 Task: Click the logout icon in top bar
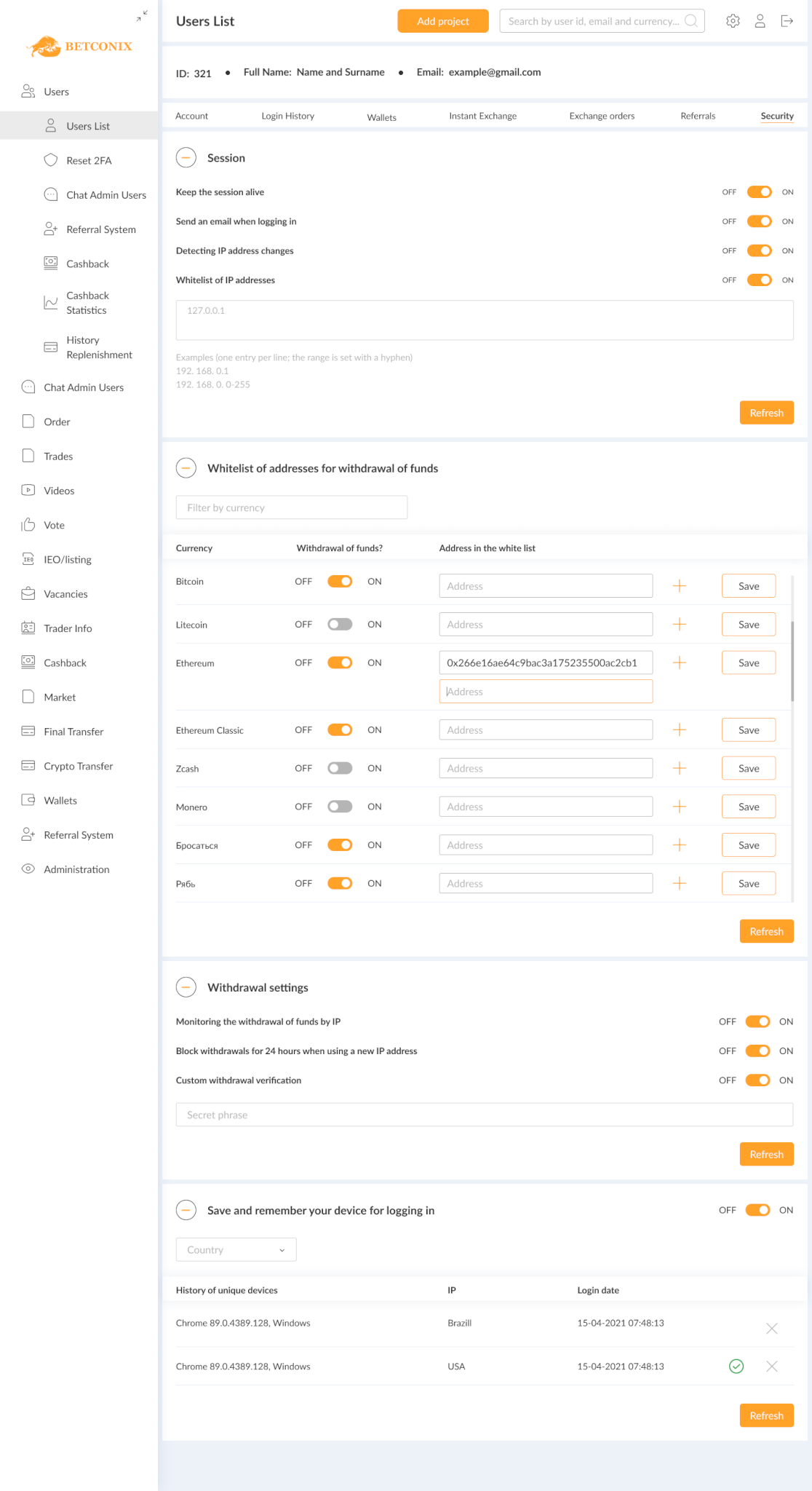[787, 21]
